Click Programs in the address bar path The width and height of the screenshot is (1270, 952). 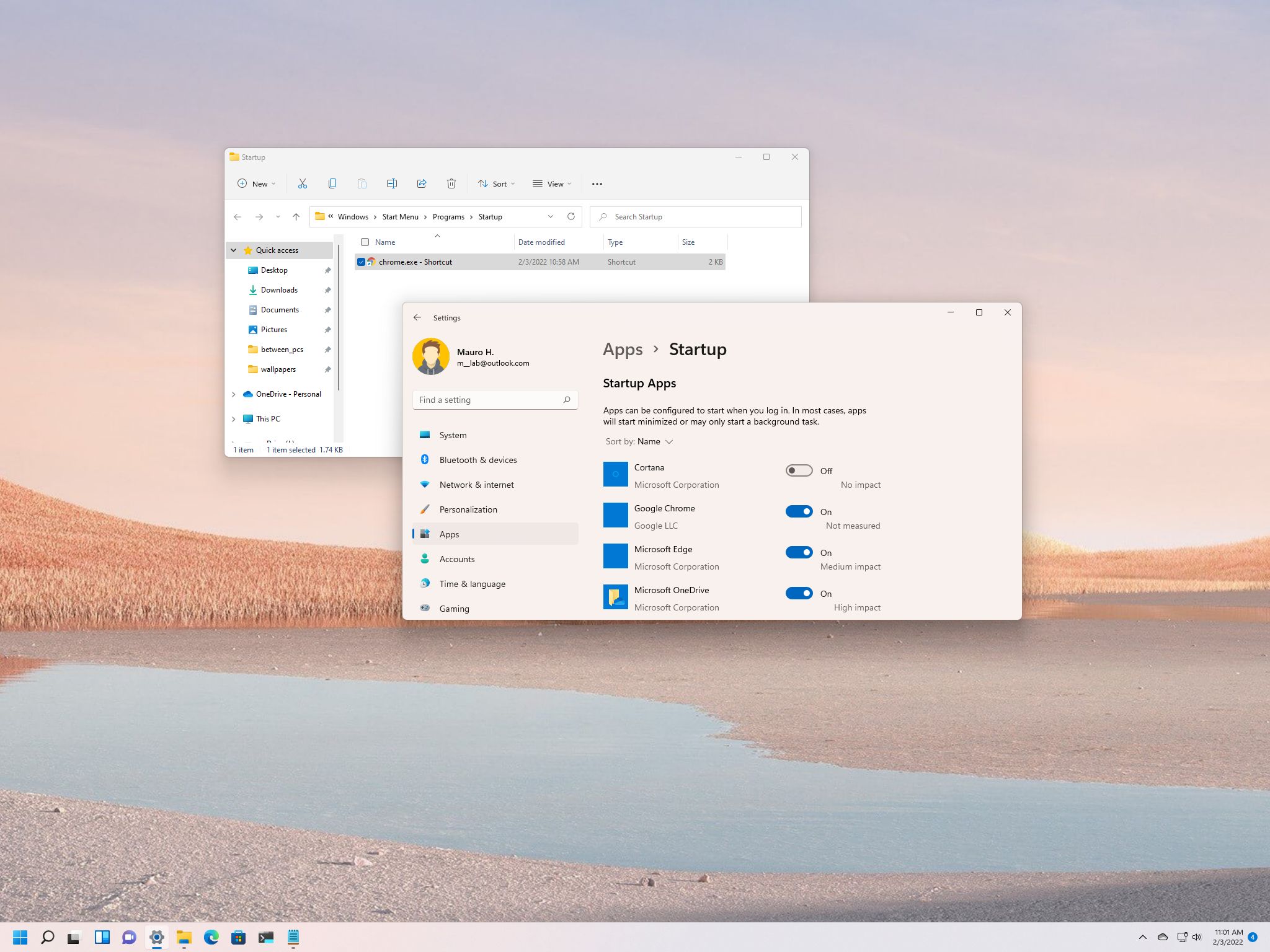(x=448, y=217)
